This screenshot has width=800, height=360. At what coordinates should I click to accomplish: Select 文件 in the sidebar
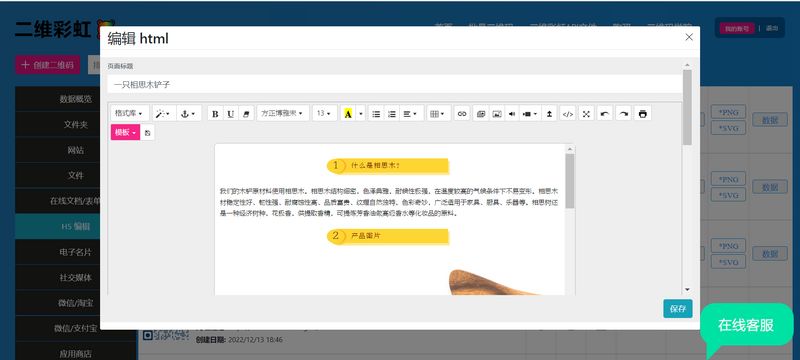click(76, 175)
